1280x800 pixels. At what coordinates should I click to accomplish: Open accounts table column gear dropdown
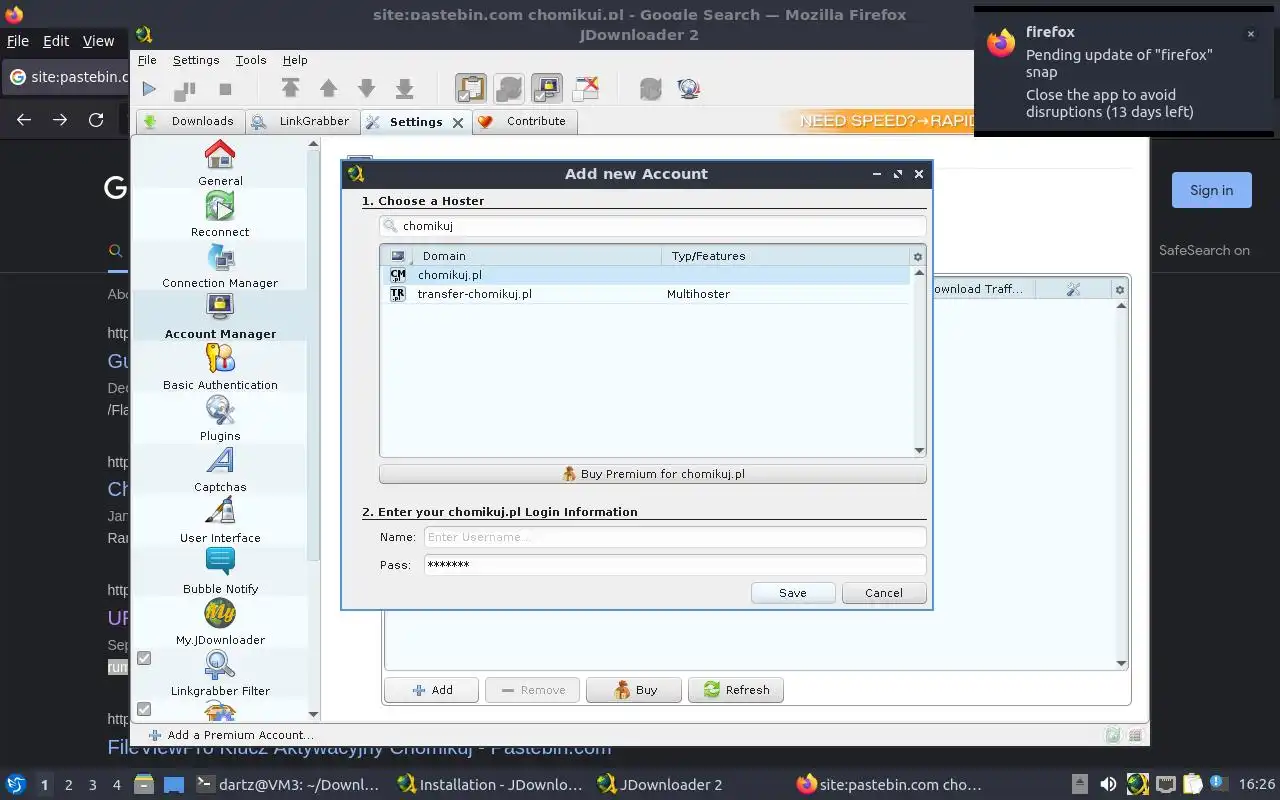(1120, 290)
